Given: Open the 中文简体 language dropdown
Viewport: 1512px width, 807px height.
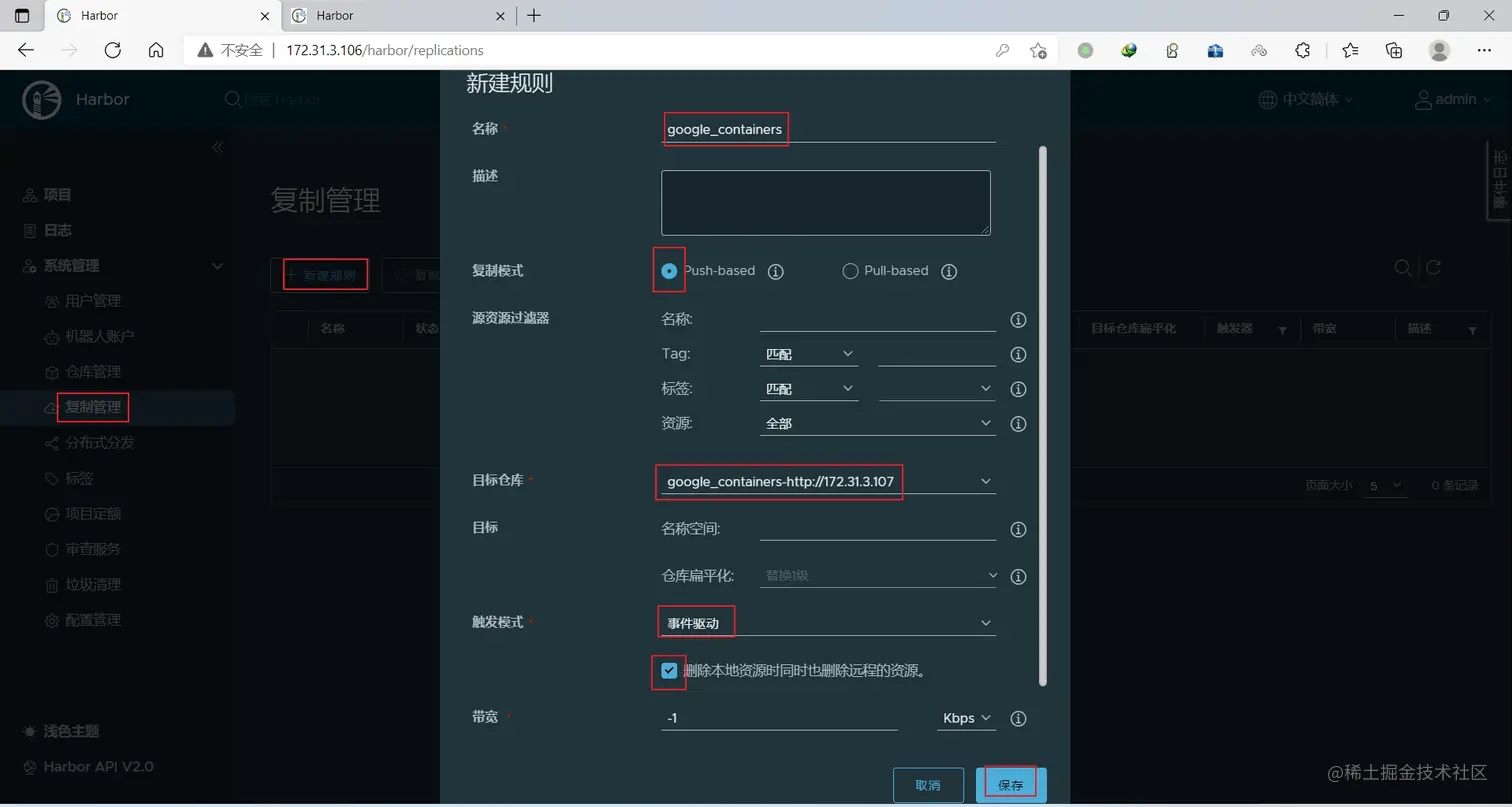Looking at the screenshot, I should 1305,99.
